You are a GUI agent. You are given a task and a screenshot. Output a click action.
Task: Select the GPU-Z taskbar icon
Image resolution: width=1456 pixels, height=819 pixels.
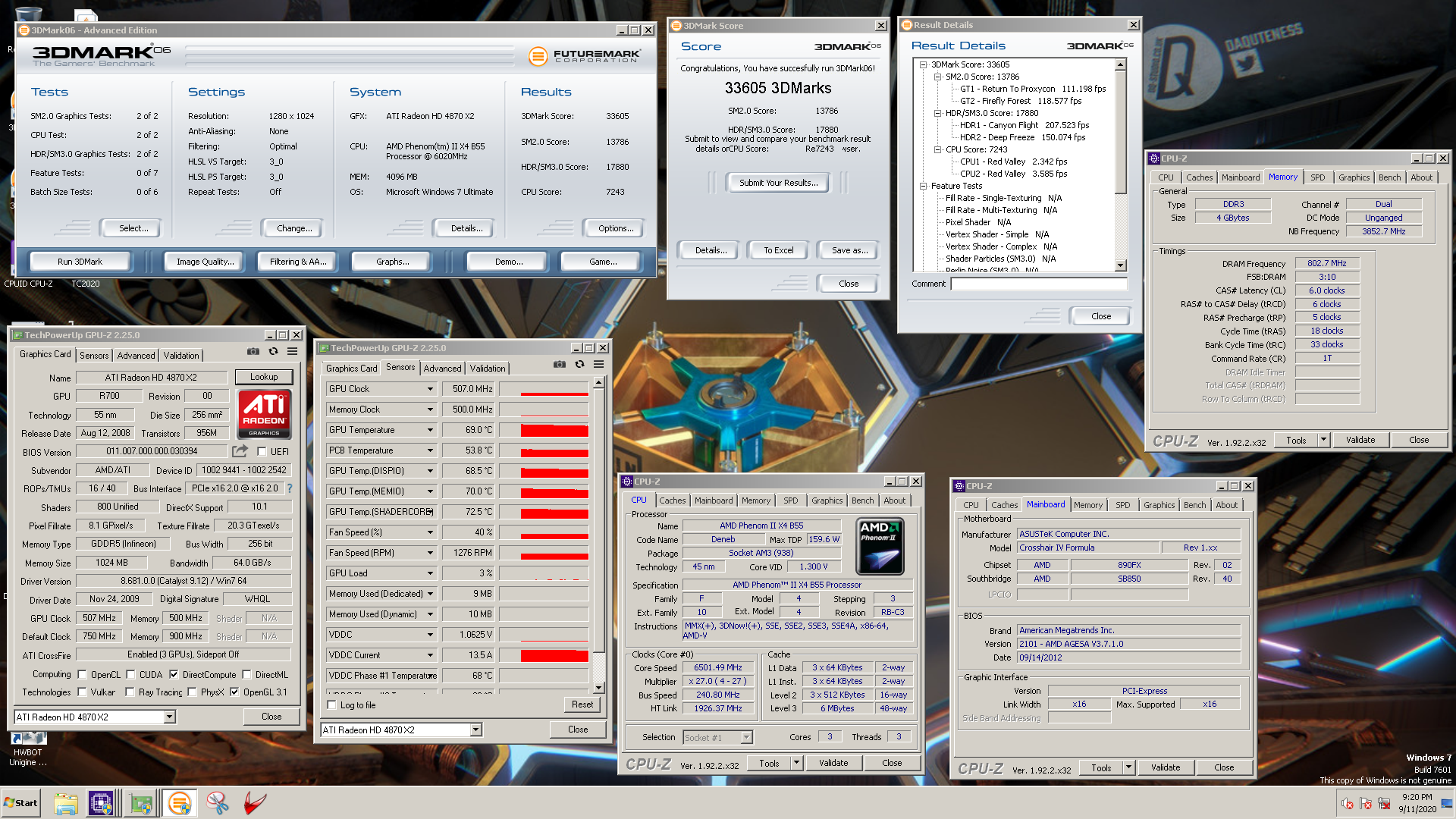coord(140,803)
